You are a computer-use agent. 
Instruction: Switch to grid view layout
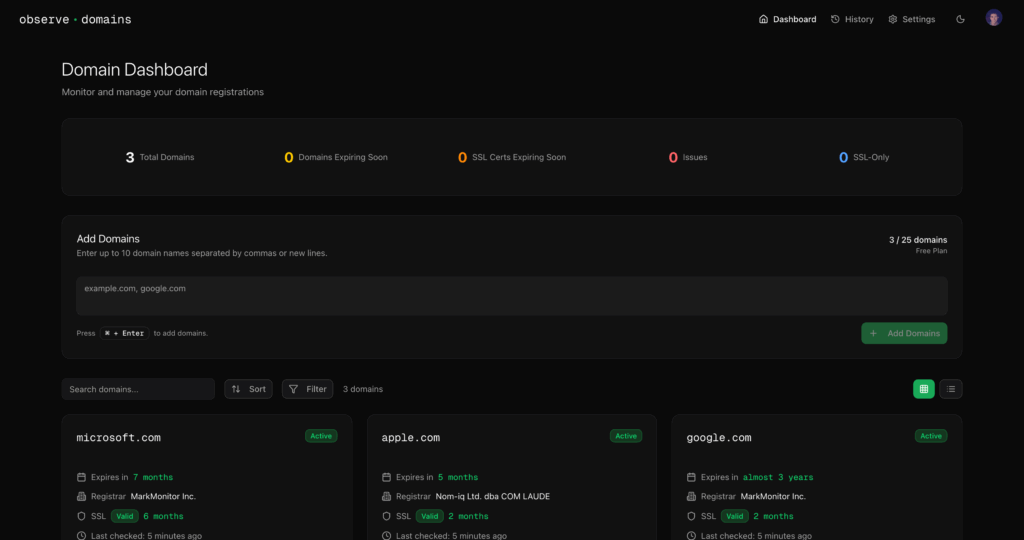(923, 389)
